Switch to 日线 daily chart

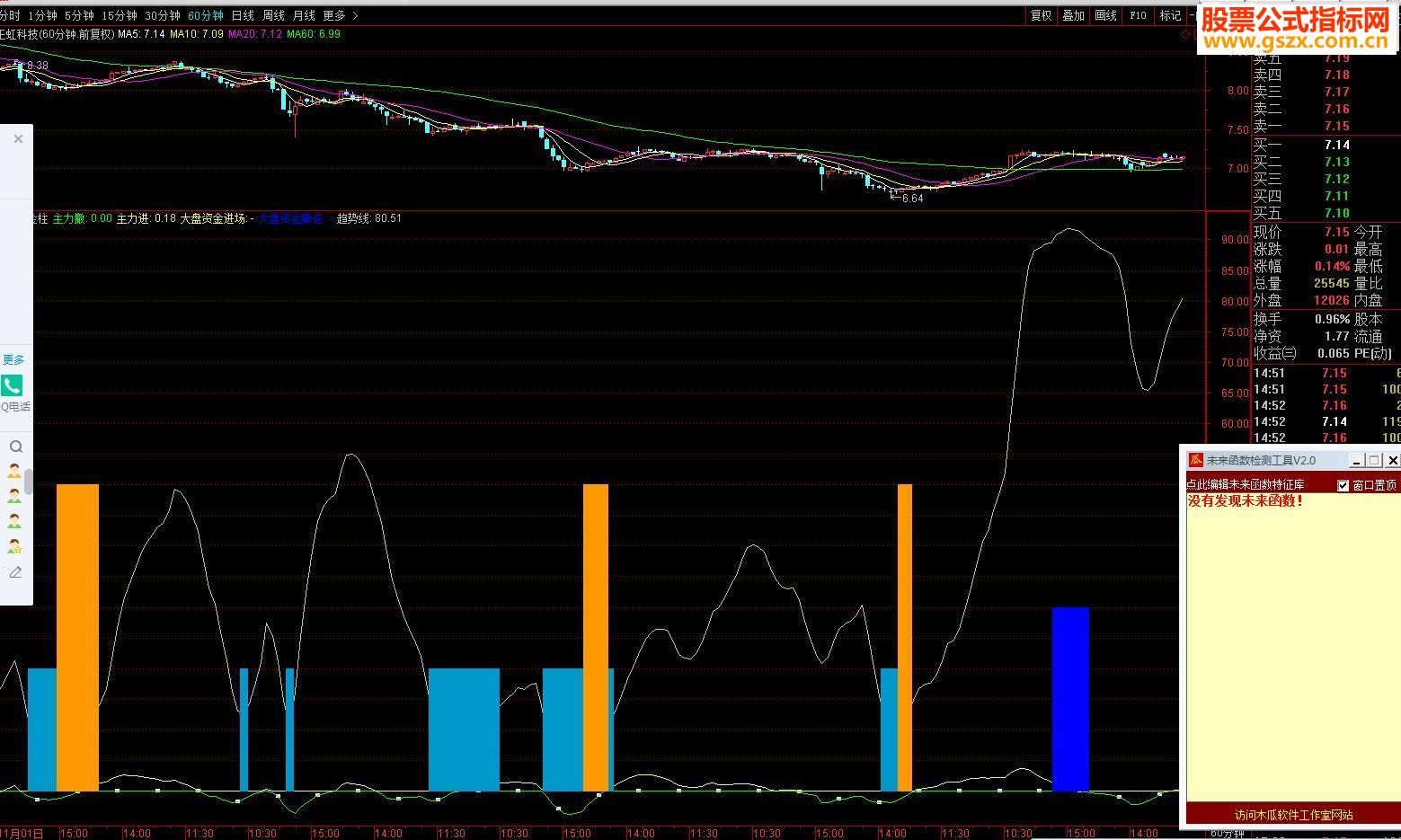243,15
